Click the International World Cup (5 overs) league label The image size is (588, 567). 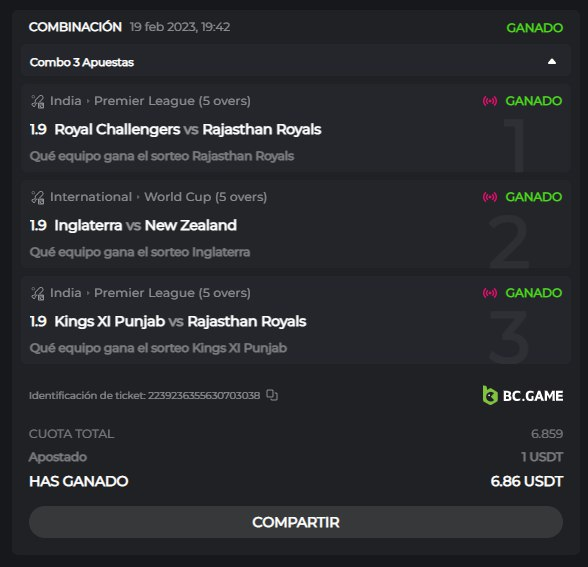tap(158, 197)
